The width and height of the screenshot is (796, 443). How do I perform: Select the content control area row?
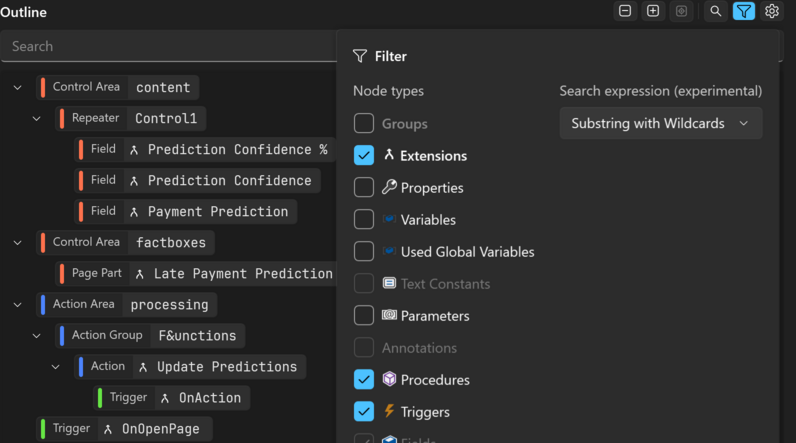point(118,87)
